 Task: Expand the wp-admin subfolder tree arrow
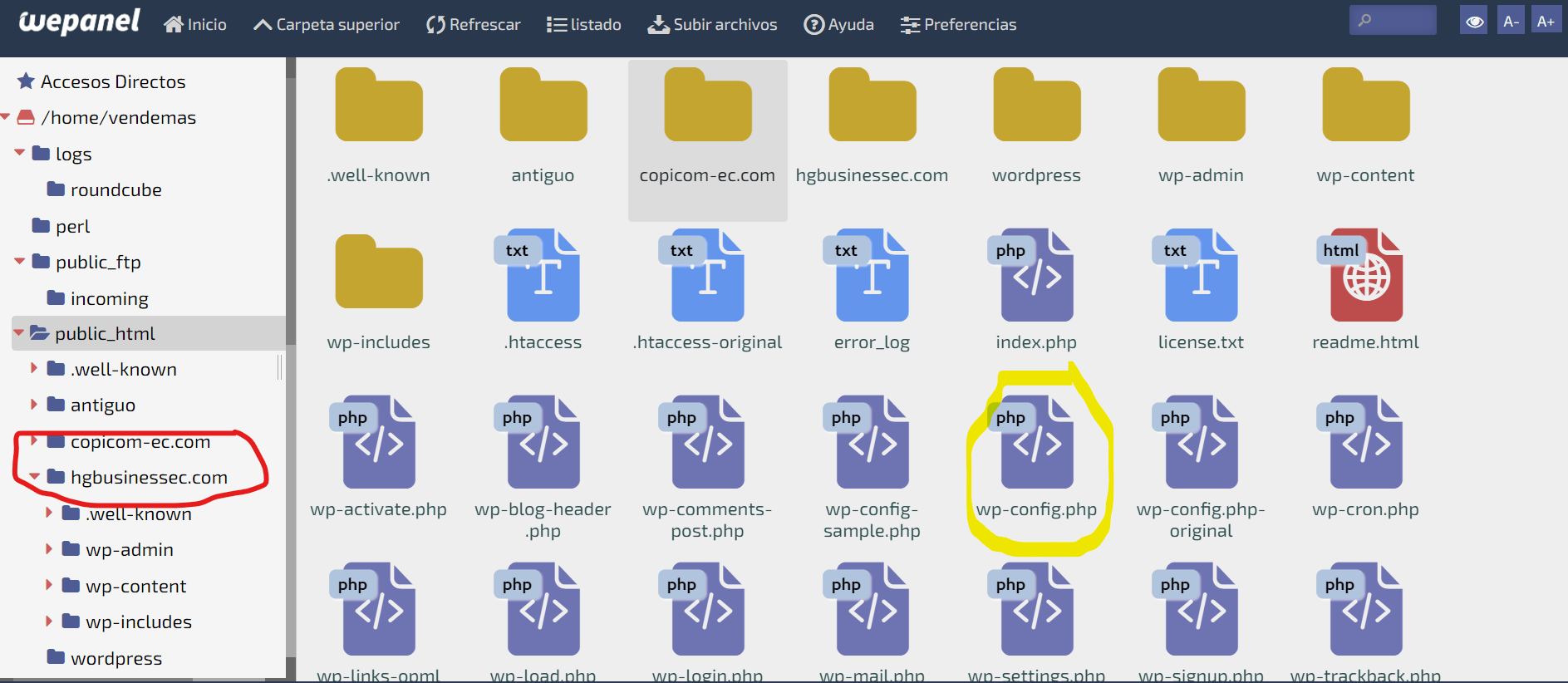49,548
